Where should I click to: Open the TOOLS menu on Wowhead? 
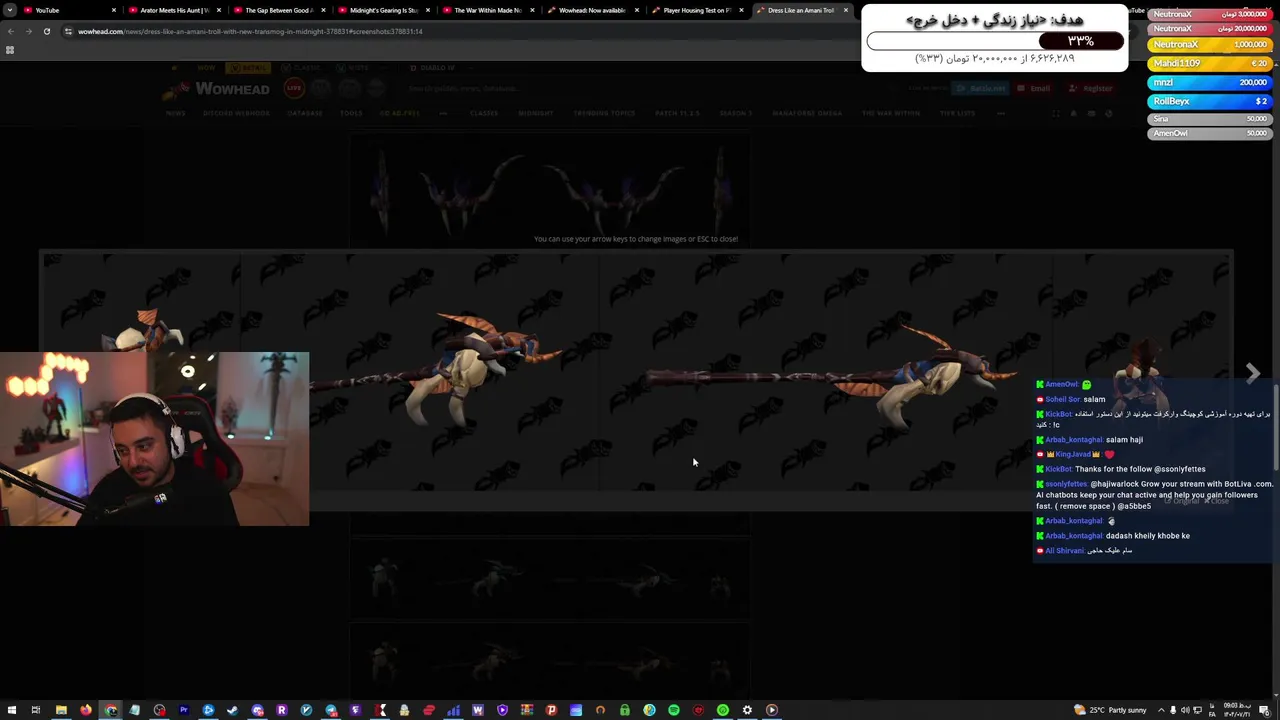351,113
